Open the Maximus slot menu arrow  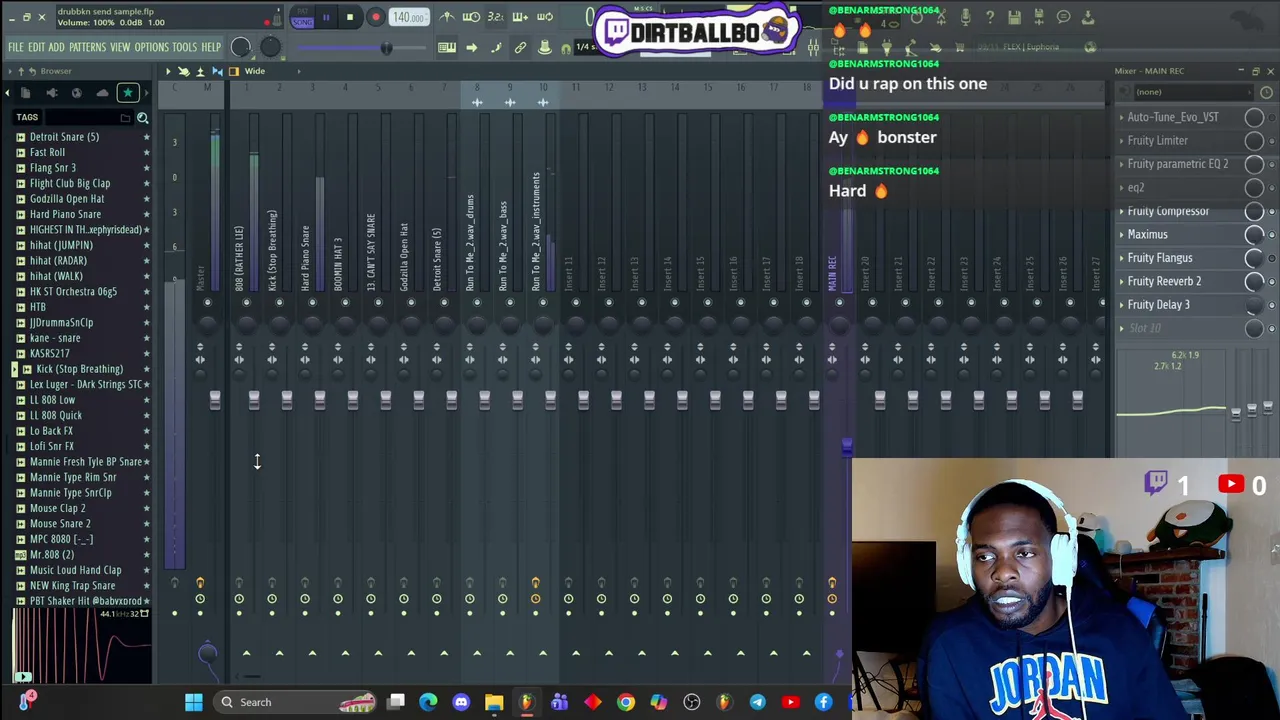point(1121,235)
